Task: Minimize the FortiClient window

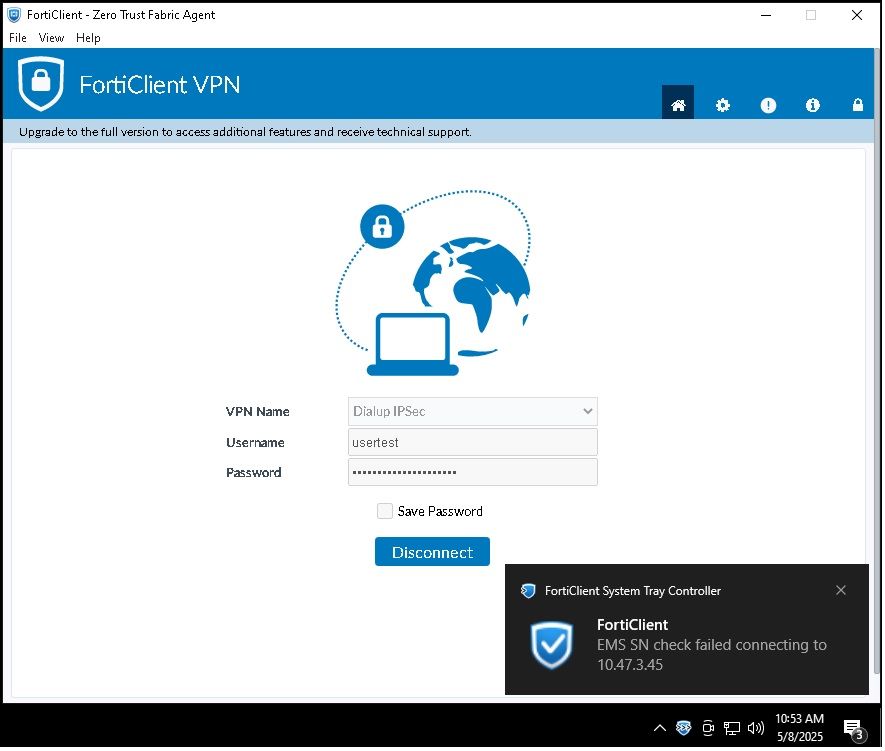Action: point(768,15)
